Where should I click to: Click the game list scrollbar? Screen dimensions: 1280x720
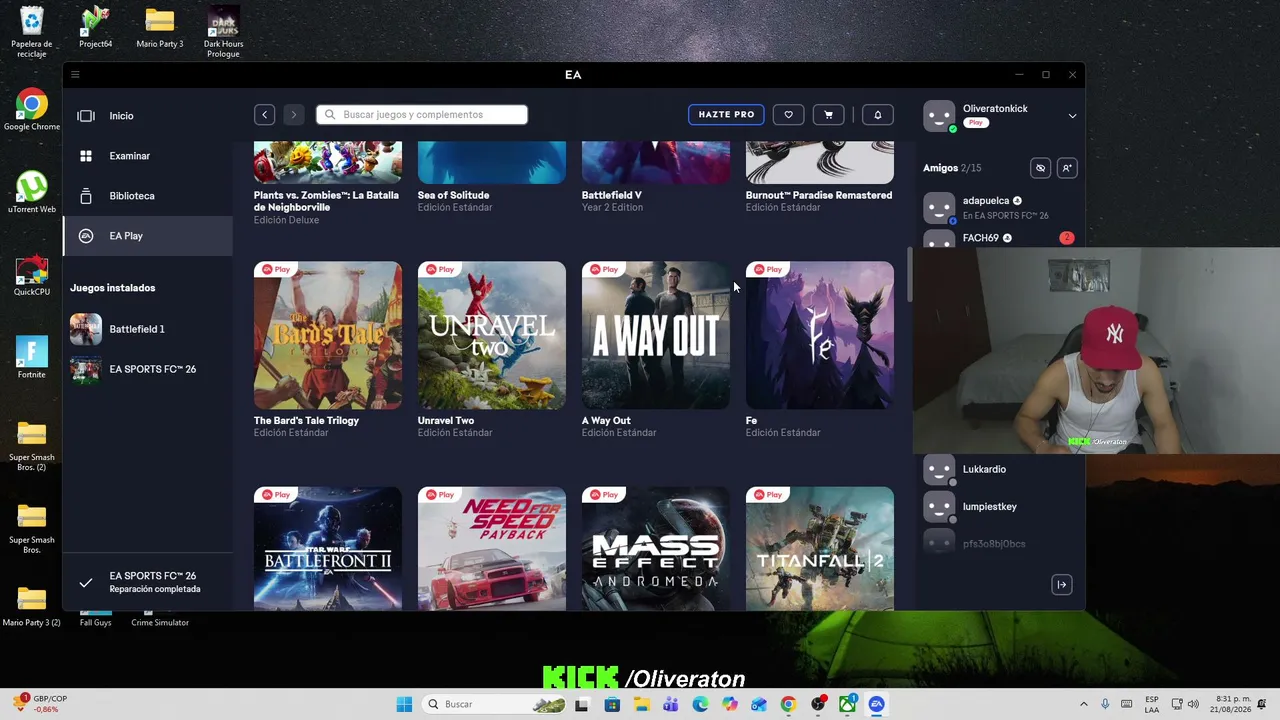pos(909,274)
